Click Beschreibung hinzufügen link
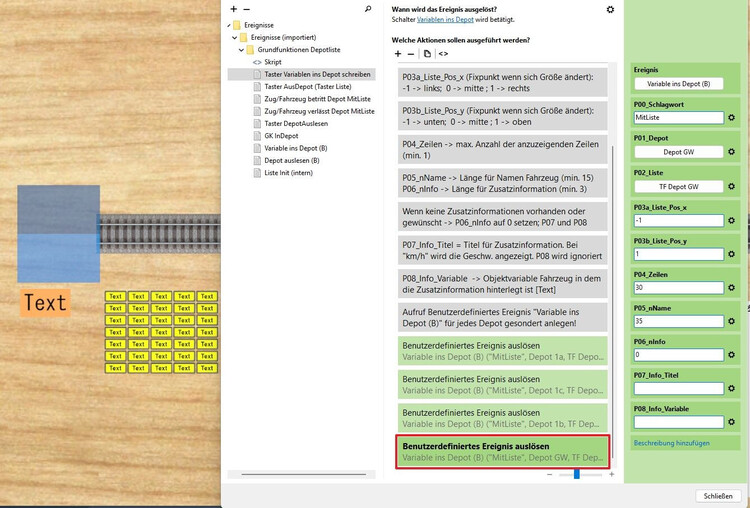Image resolution: width=750 pixels, height=508 pixels. pyautogui.click(x=672, y=442)
